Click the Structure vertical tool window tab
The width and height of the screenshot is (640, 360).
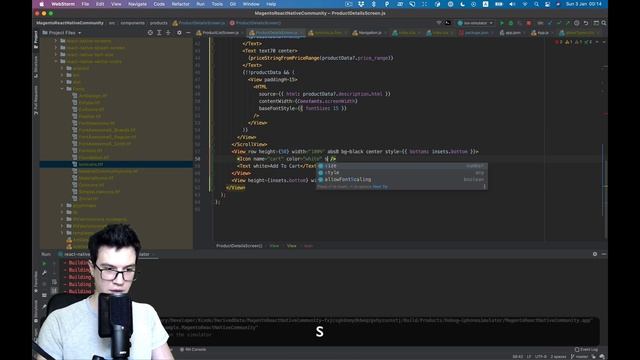pyautogui.click(x=36, y=66)
